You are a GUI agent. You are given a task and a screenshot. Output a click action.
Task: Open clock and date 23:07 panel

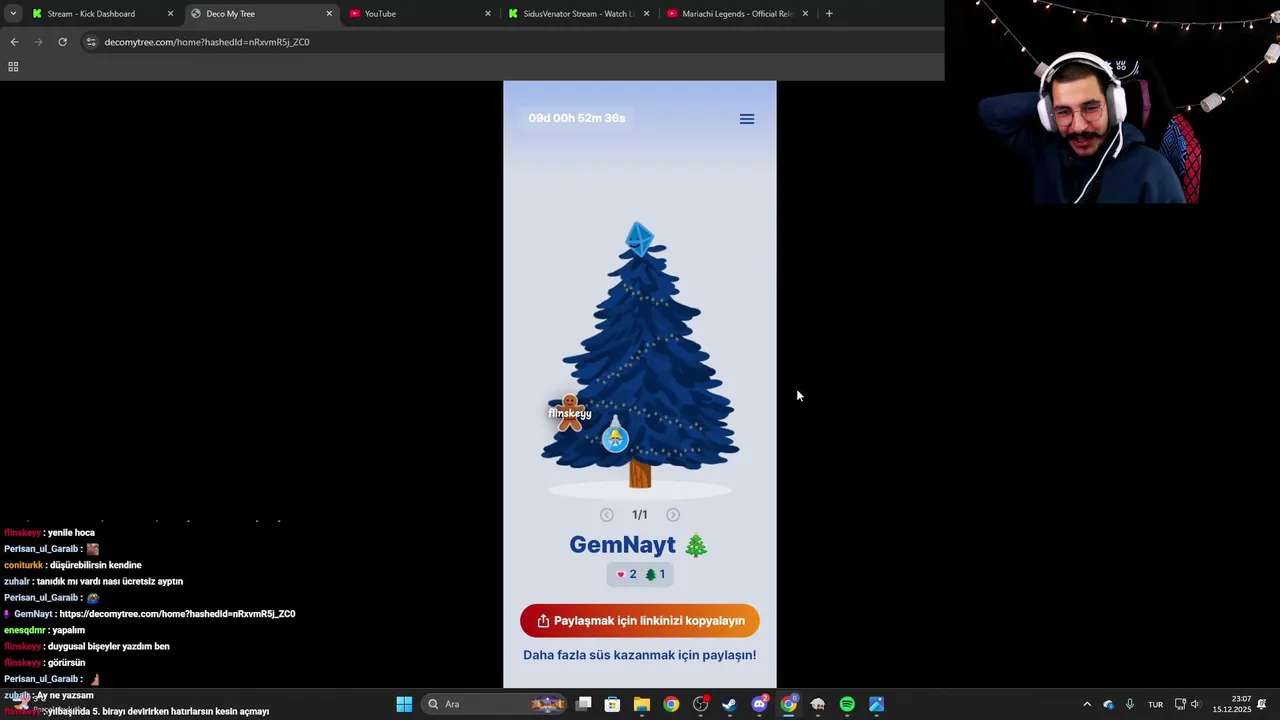pyautogui.click(x=1232, y=704)
